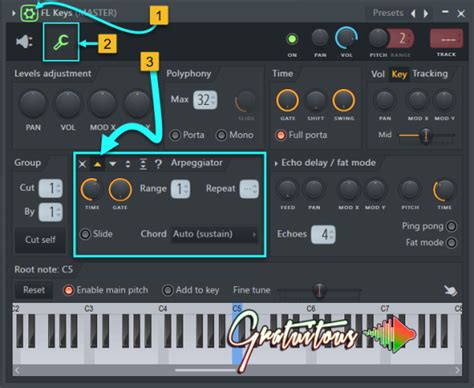
Task: Open the Presets menu
Action: tap(388, 13)
